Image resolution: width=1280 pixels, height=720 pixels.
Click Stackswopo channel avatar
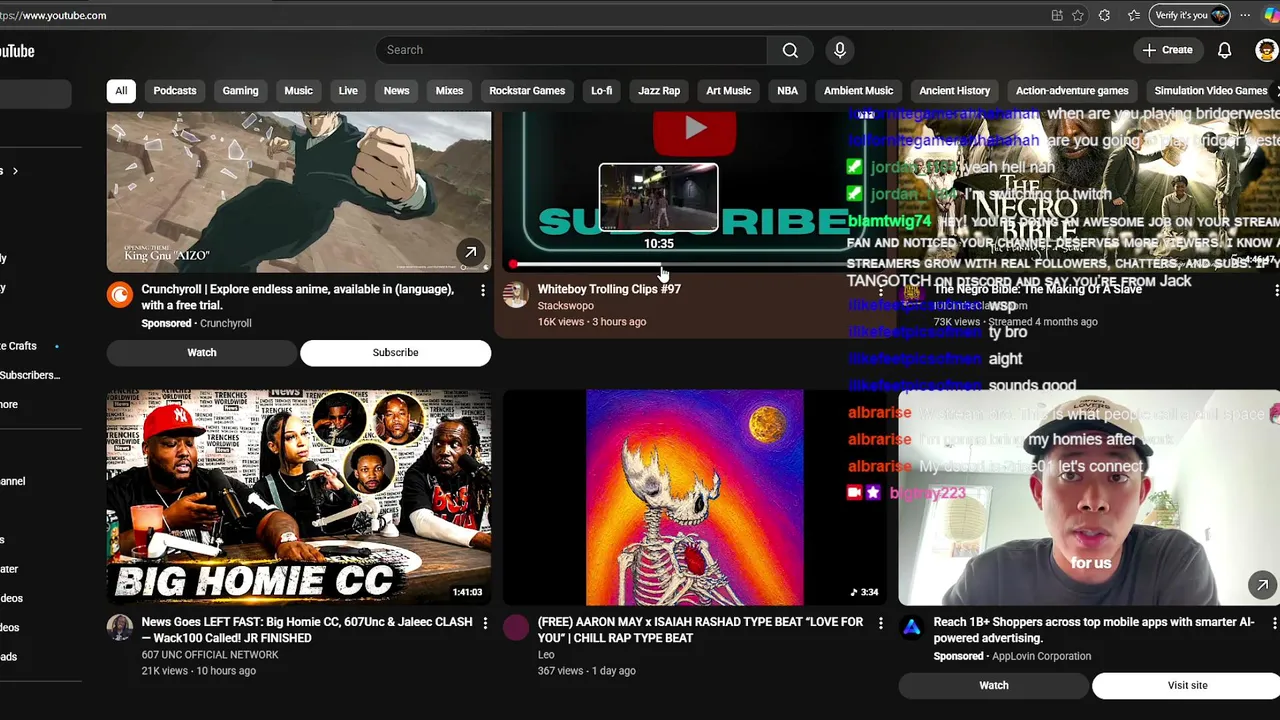pyautogui.click(x=516, y=294)
